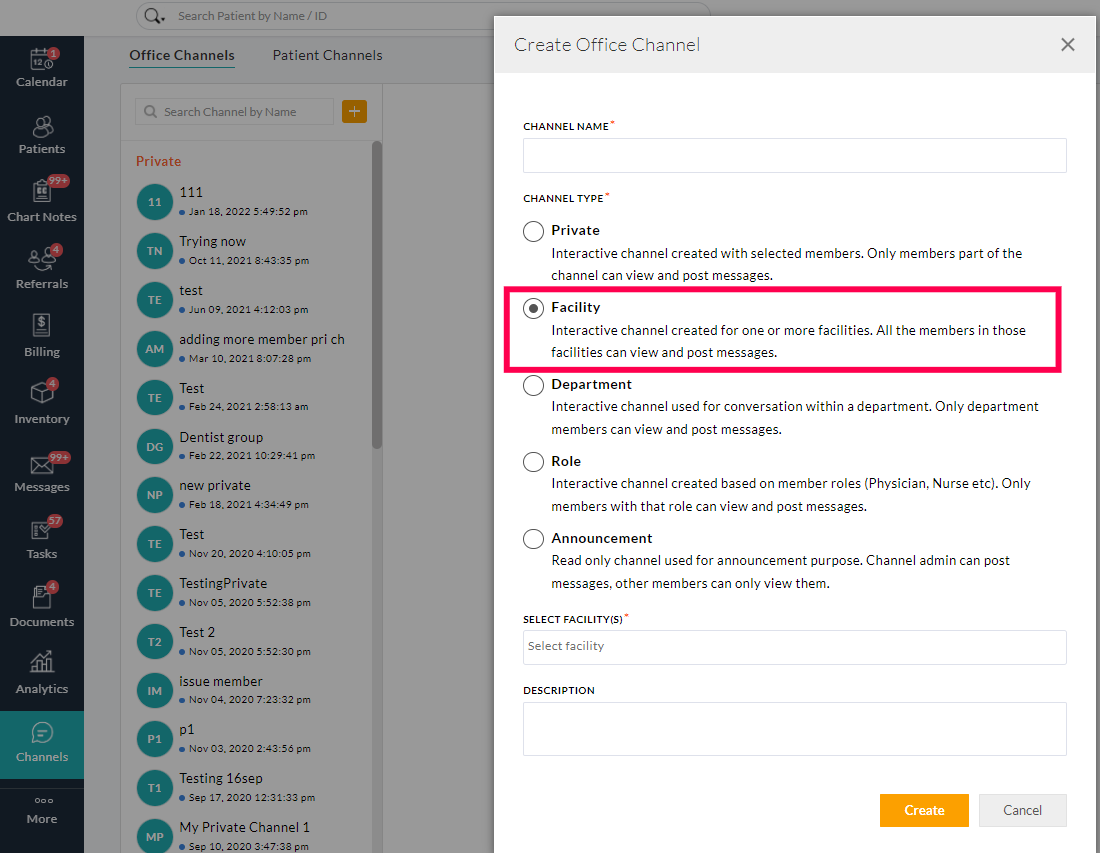Switch to the Patient Channels tab
The width and height of the screenshot is (1100, 853).
click(327, 56)
